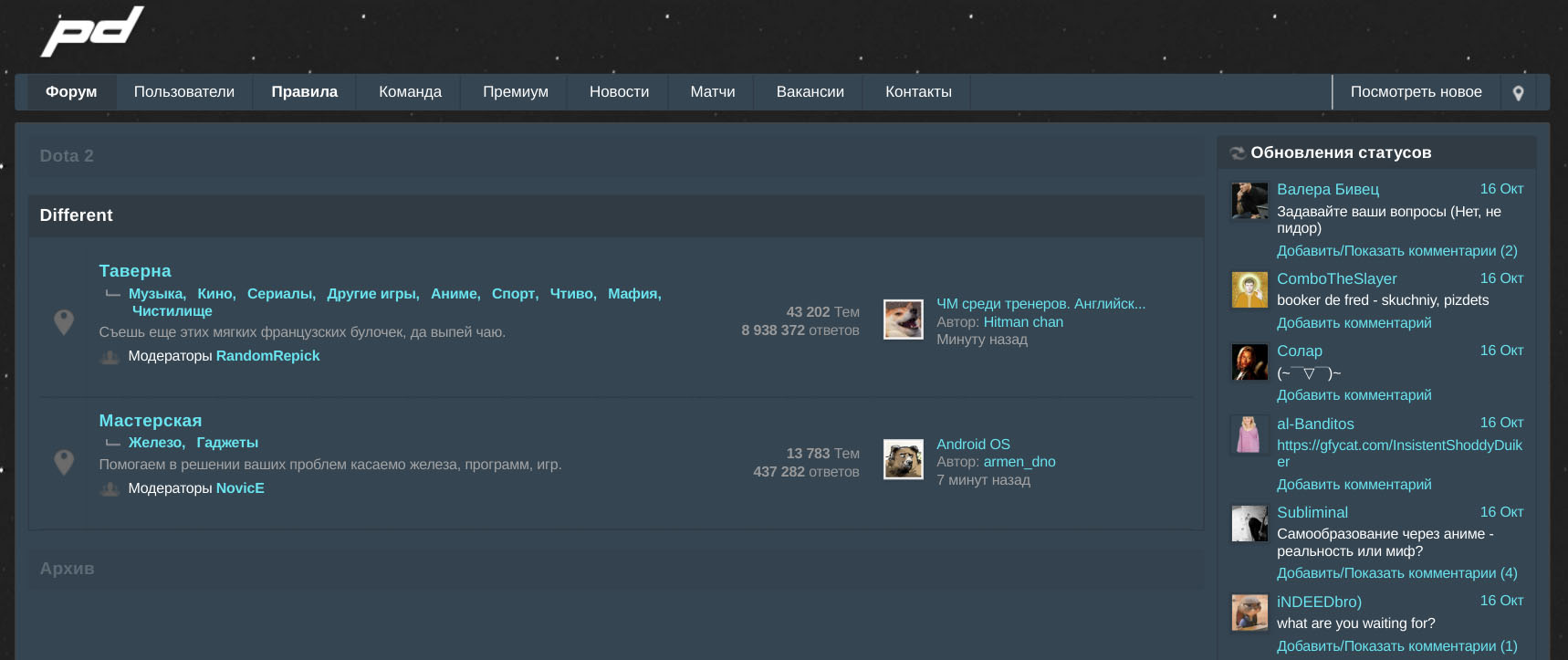Switch to the Команда tab
Image resolution: width=1568 pixels, height=660 pixels.
coord(411,92)
